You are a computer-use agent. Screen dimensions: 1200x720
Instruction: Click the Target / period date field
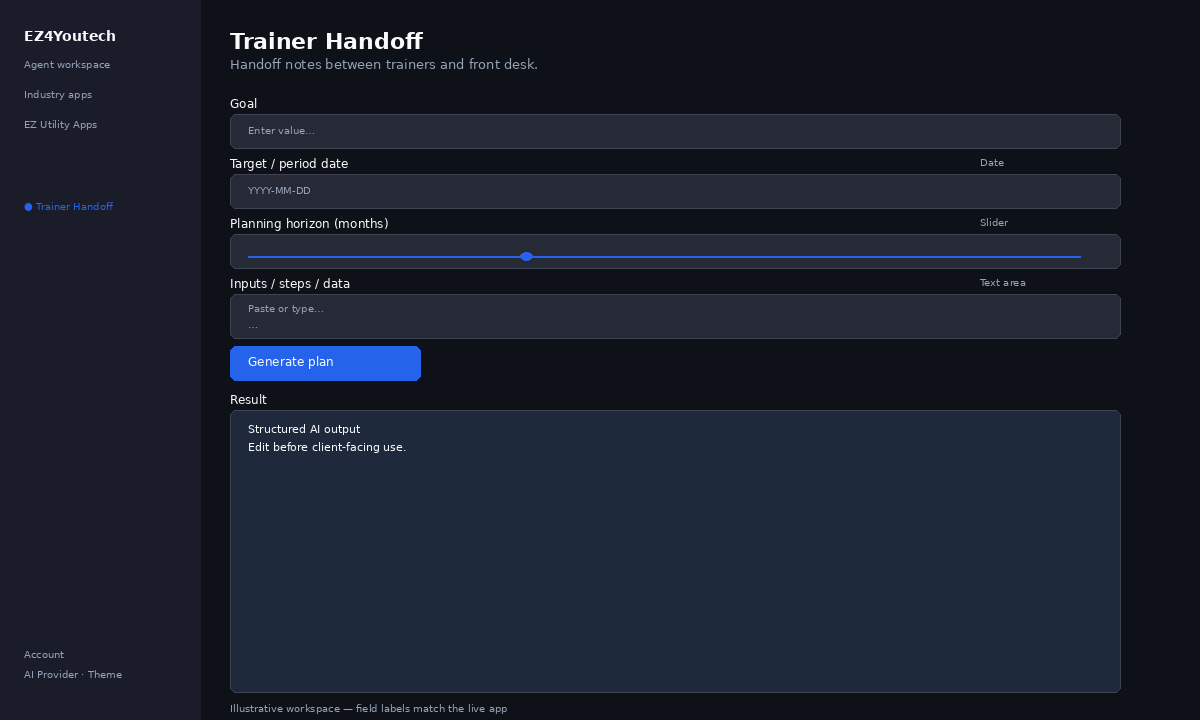(x=675, y=191)
